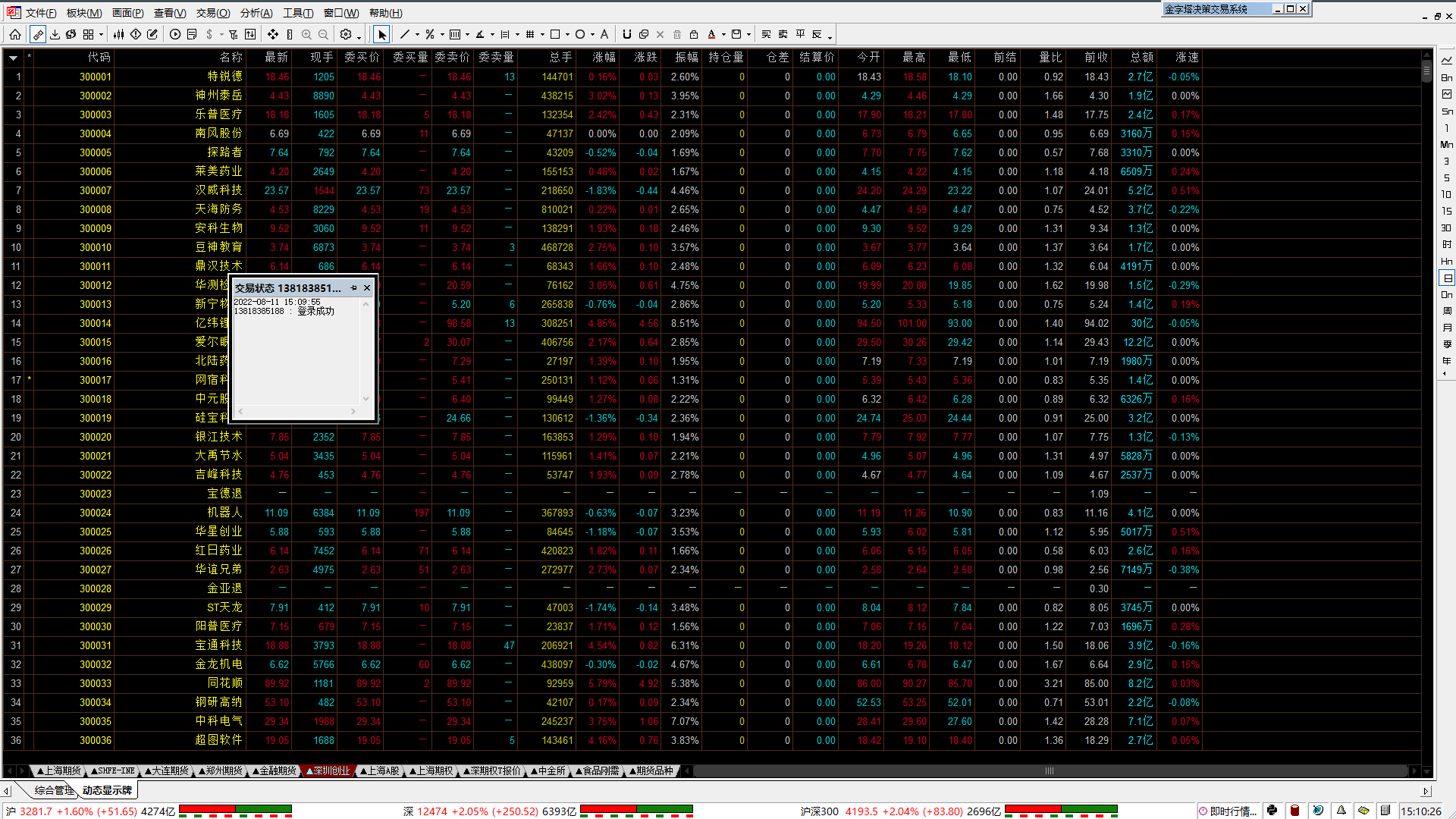Select stock row 300001 特锐德

[713, 77]
